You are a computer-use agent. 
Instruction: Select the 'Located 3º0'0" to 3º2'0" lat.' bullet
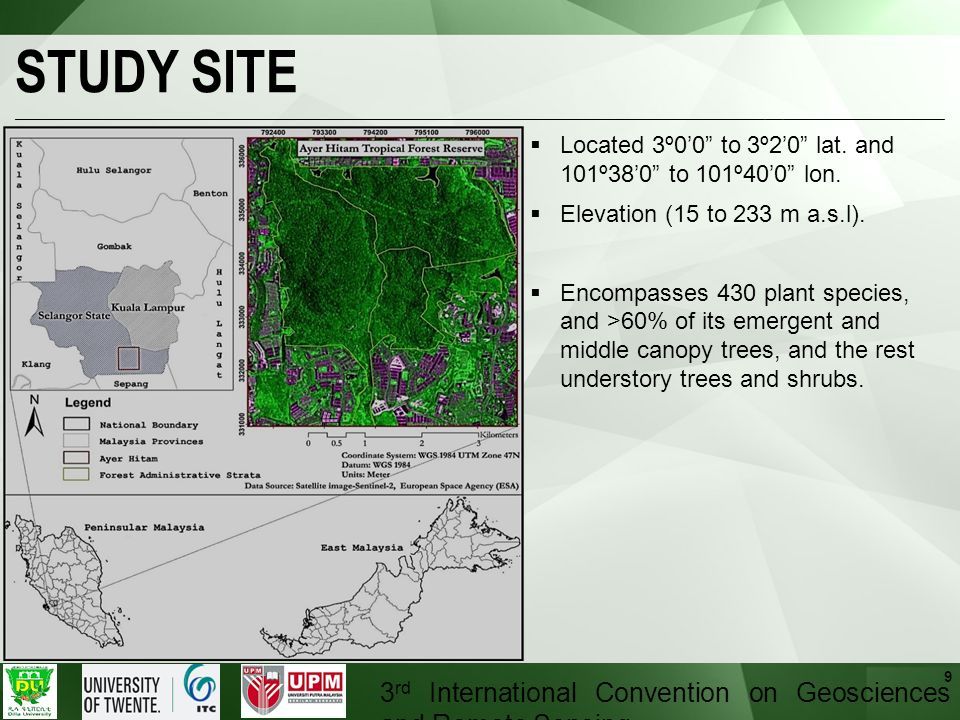(727, 159)
